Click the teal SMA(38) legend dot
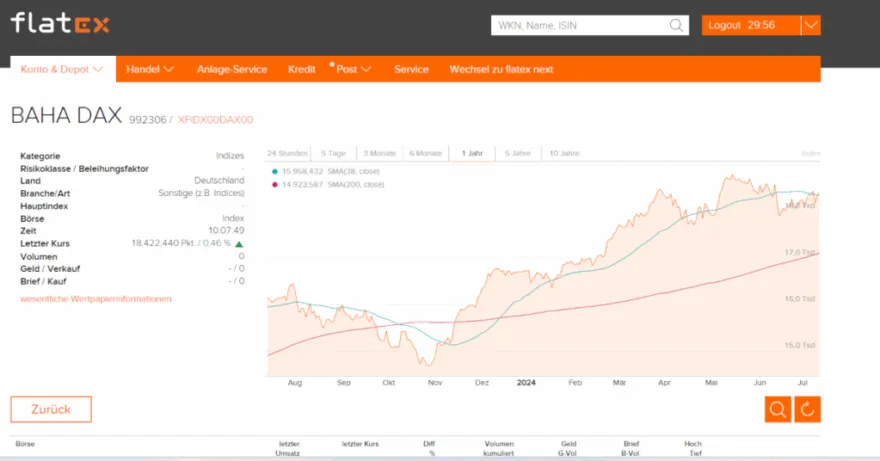The image size is (880, 461). pyautogui.click(x=275, y=171)
